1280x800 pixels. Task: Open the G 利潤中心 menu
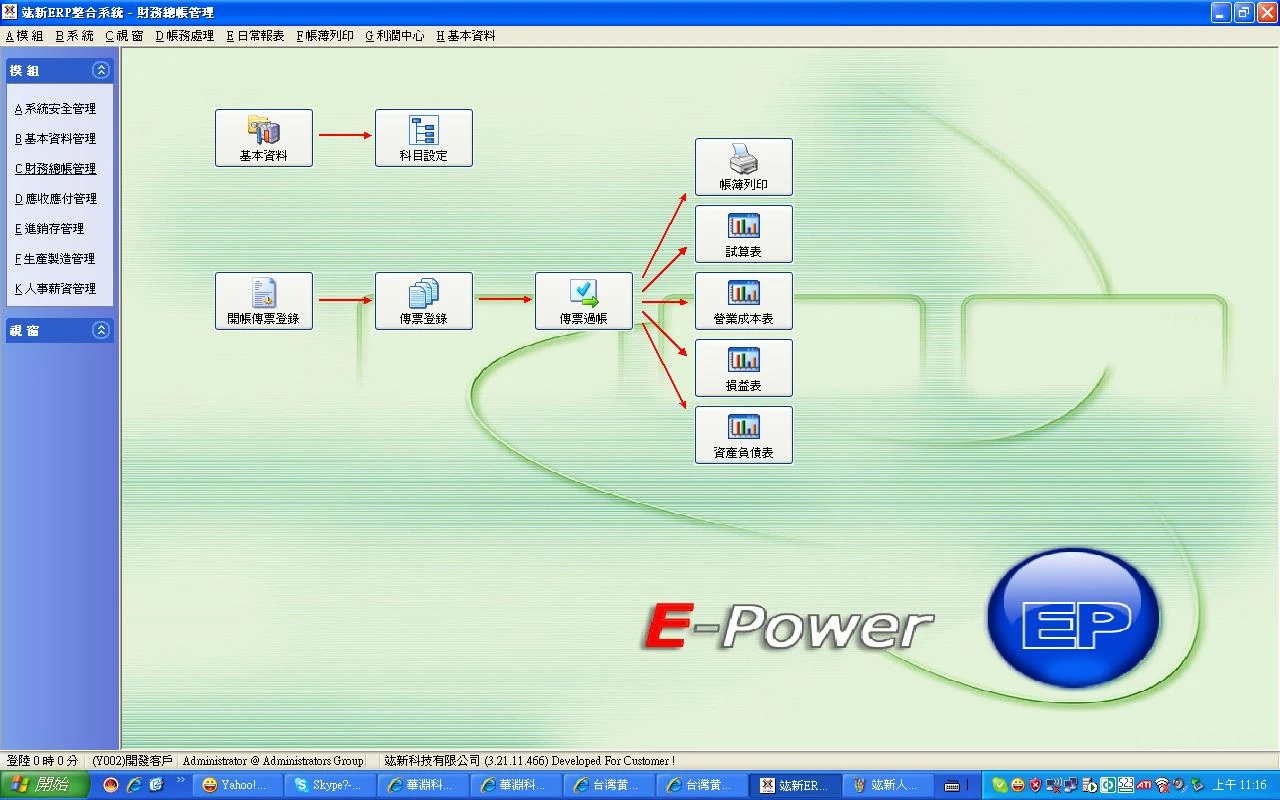pos(395,36)
